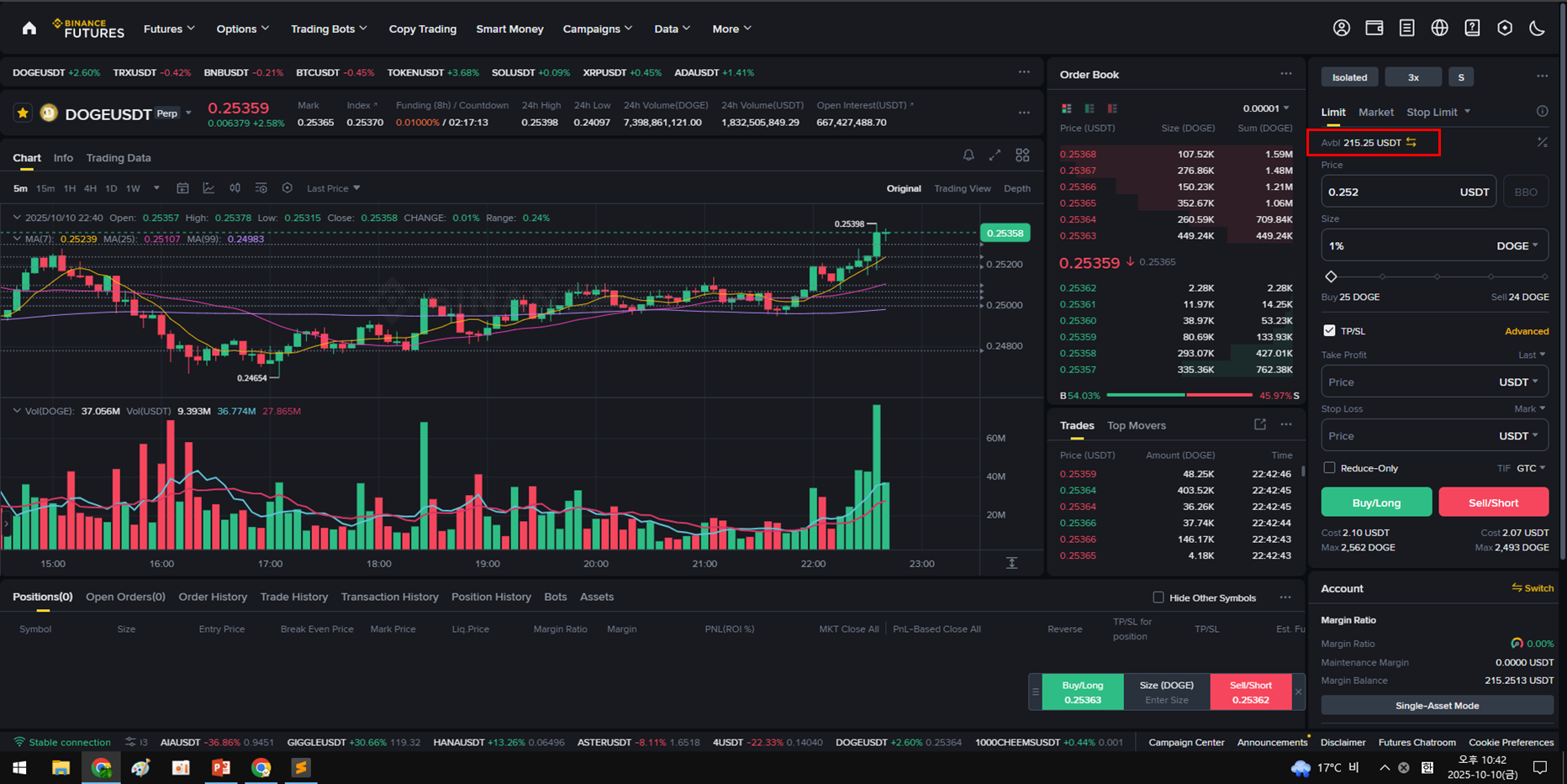
Task: Show both sides order book view
Action: 1066,108
